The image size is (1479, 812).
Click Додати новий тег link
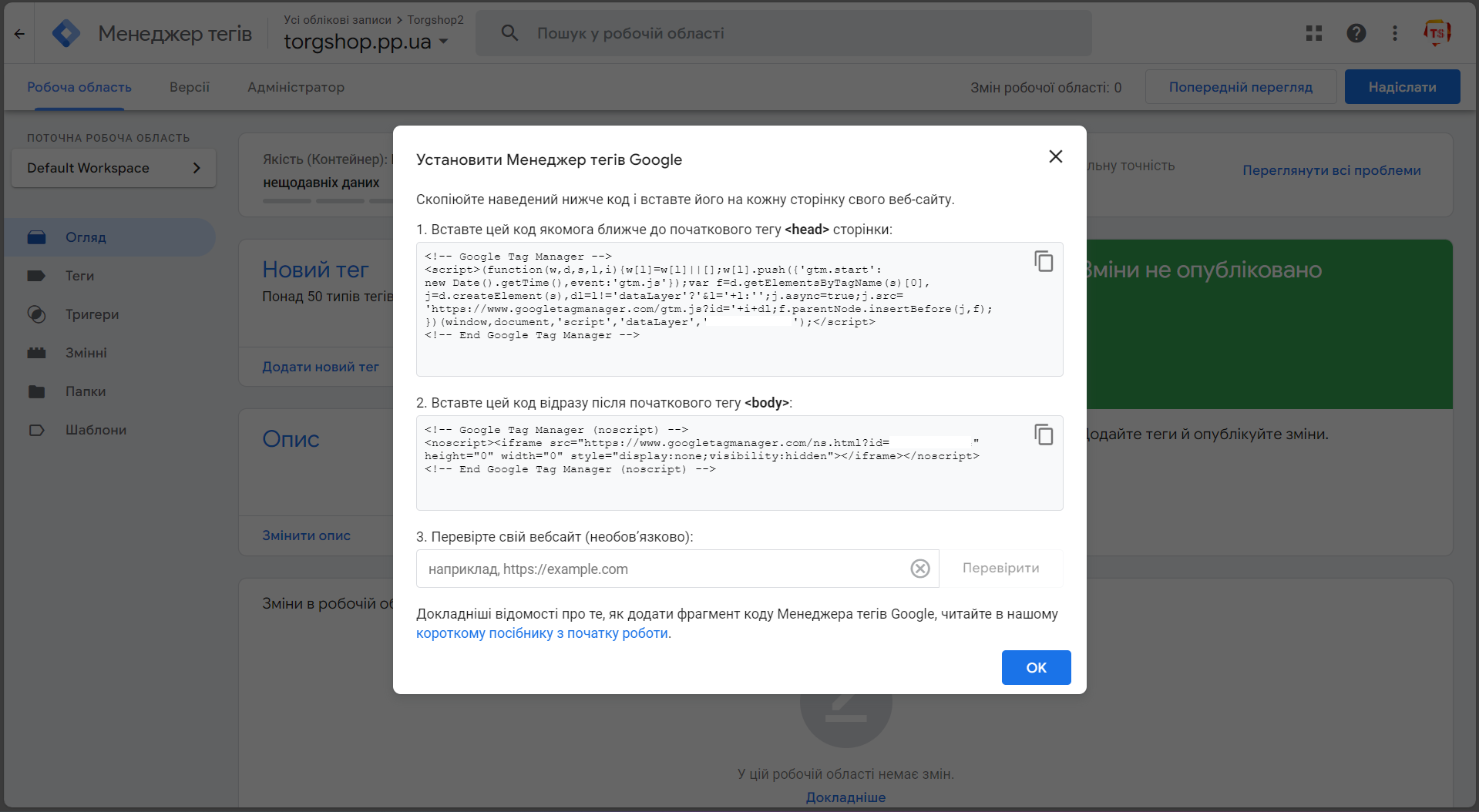click(x=321, y=367)
